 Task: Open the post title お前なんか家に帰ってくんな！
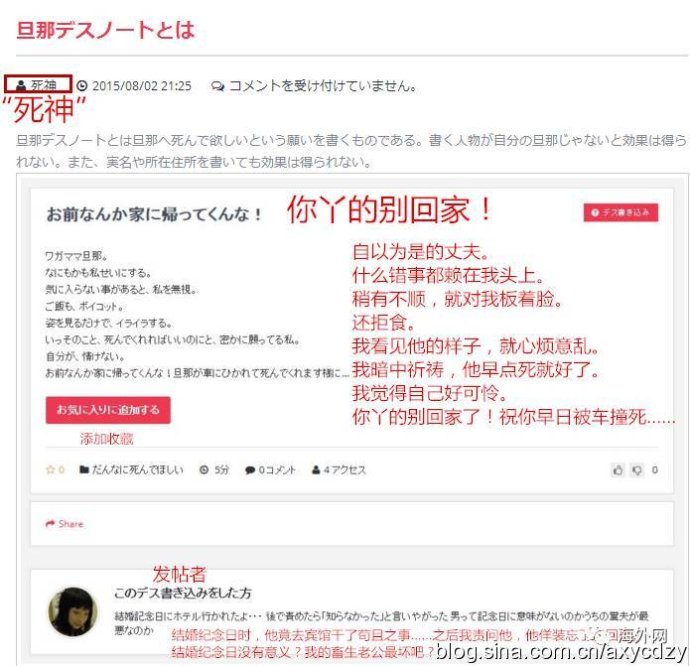click(154, 214)
